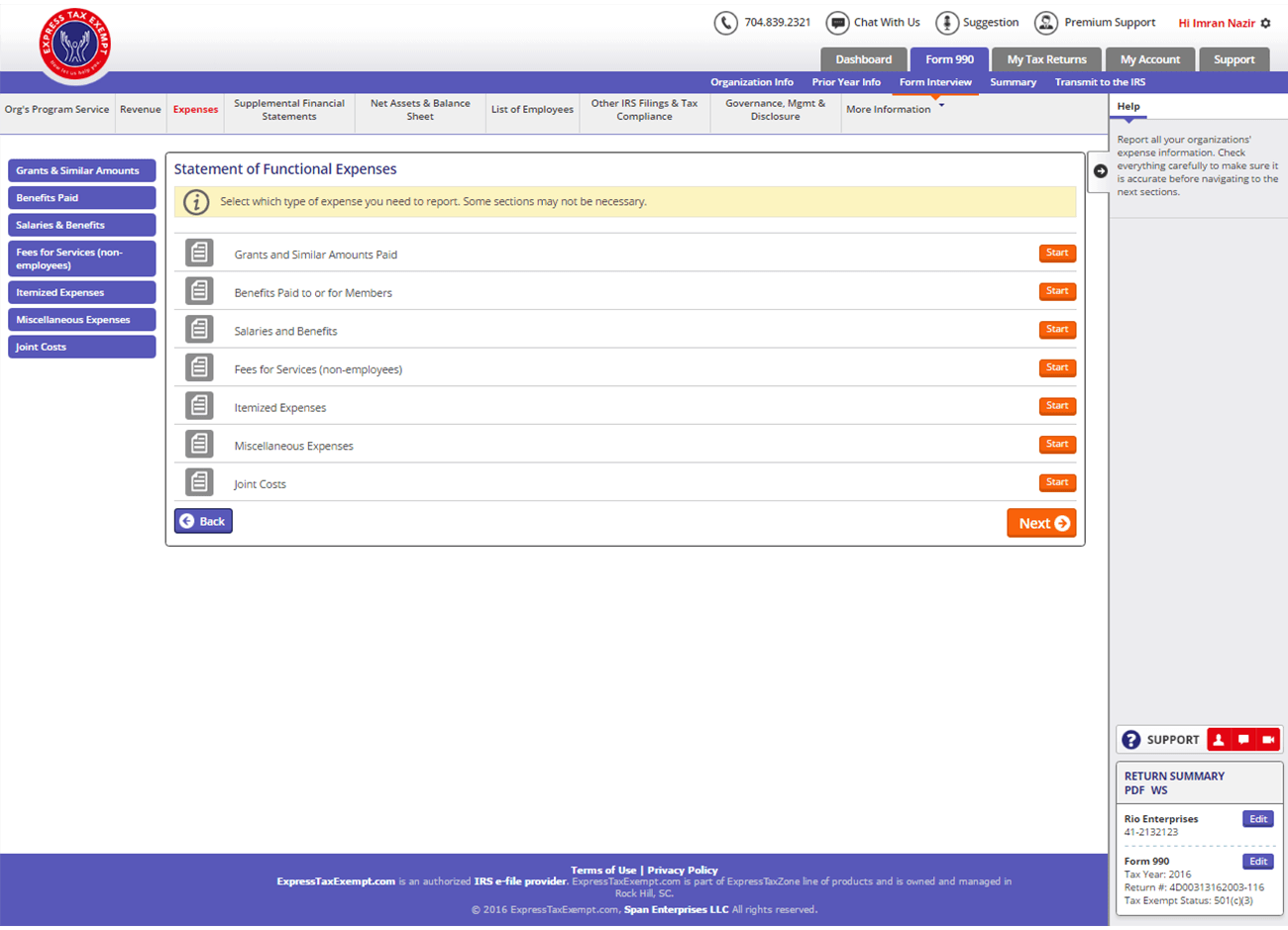The width and height of the screenshot is (1288, 930).
Task: Start Benefits Paid to or for Members
Action: (x=1057, y=291)
